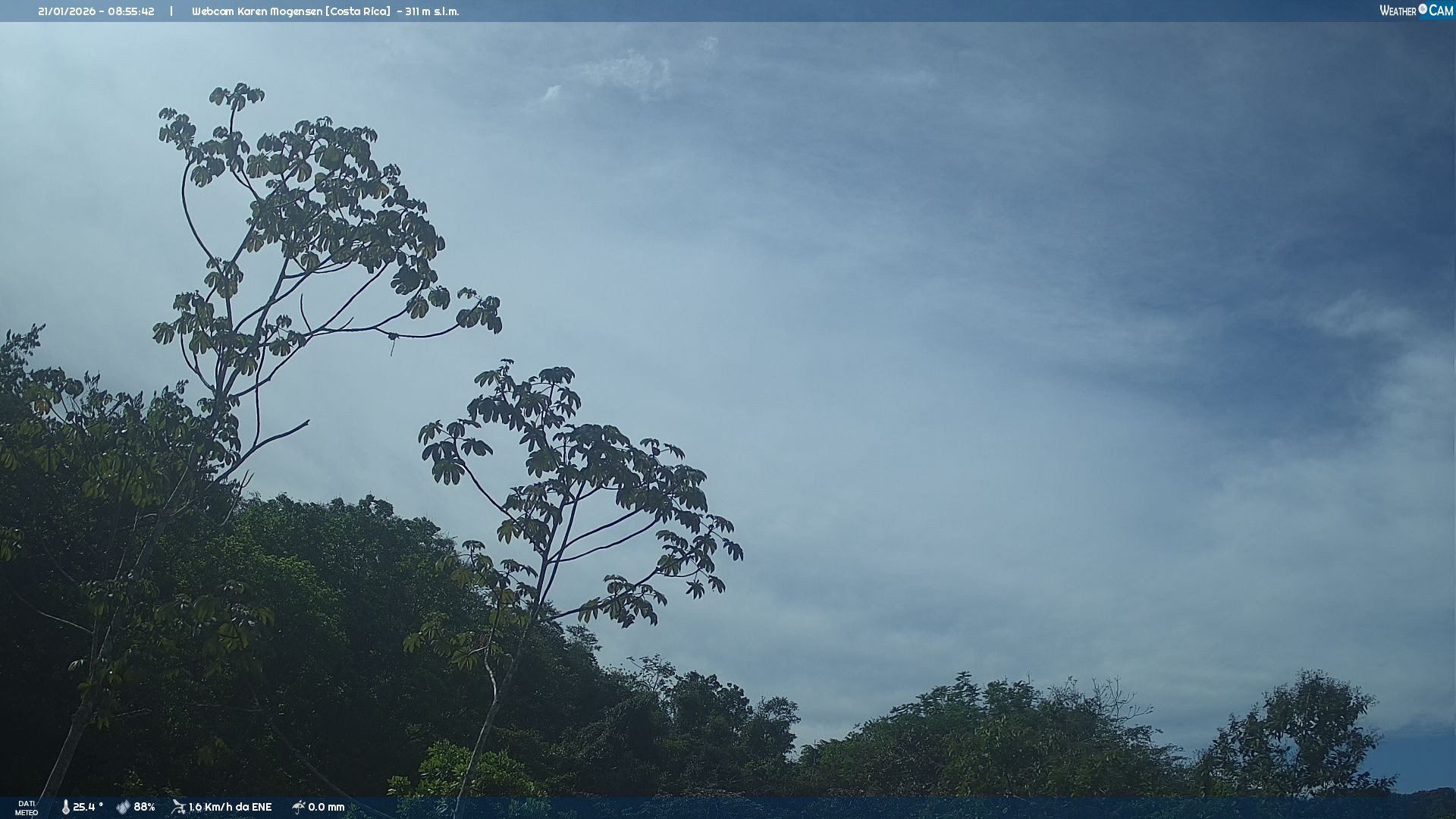1456x819 pixels.
Task: Click the DATI METEO label
Action: pos(27,808)
